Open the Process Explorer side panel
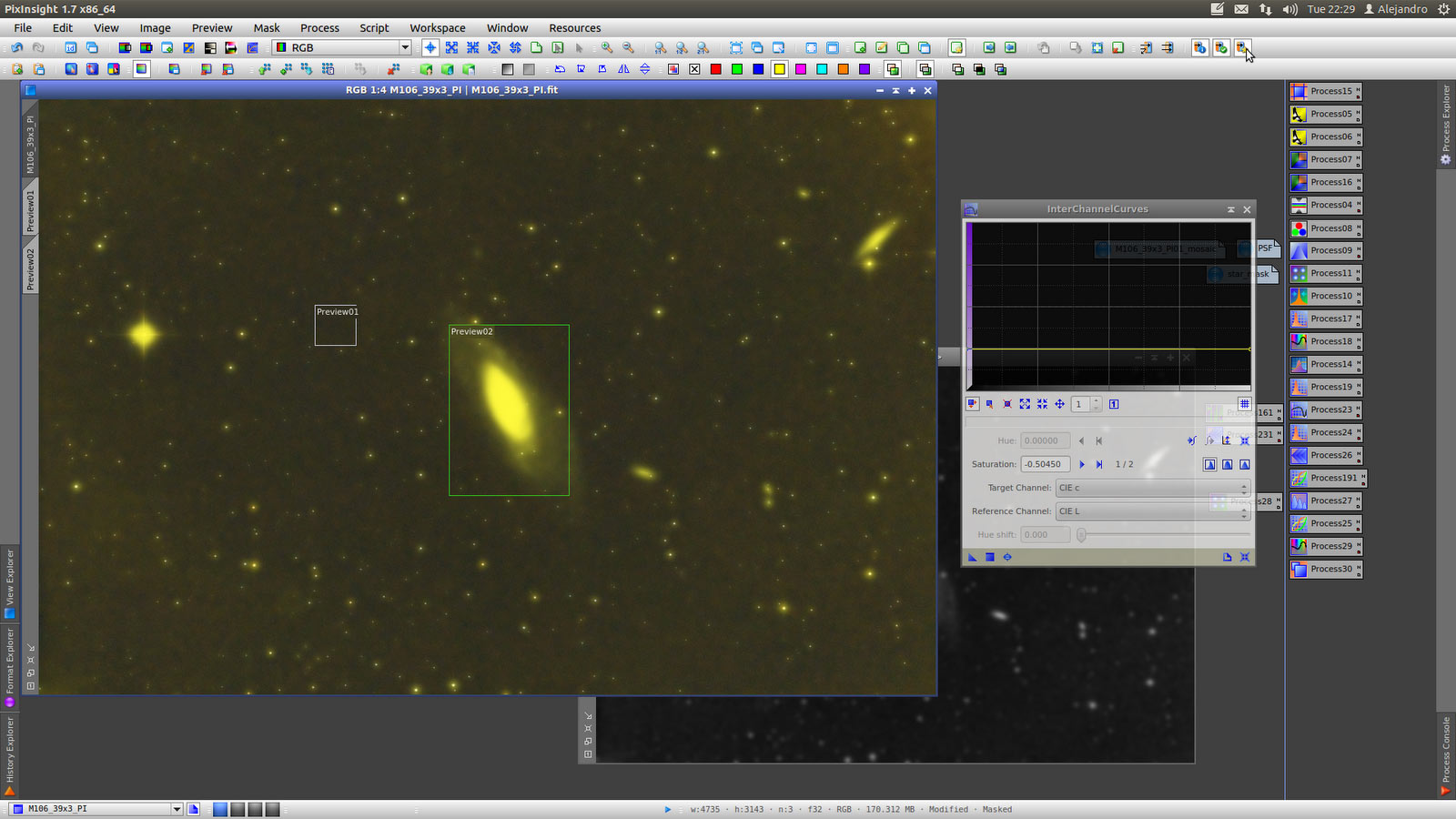The height and width of the screenshot is (819, 1456). click(1446, 124)
